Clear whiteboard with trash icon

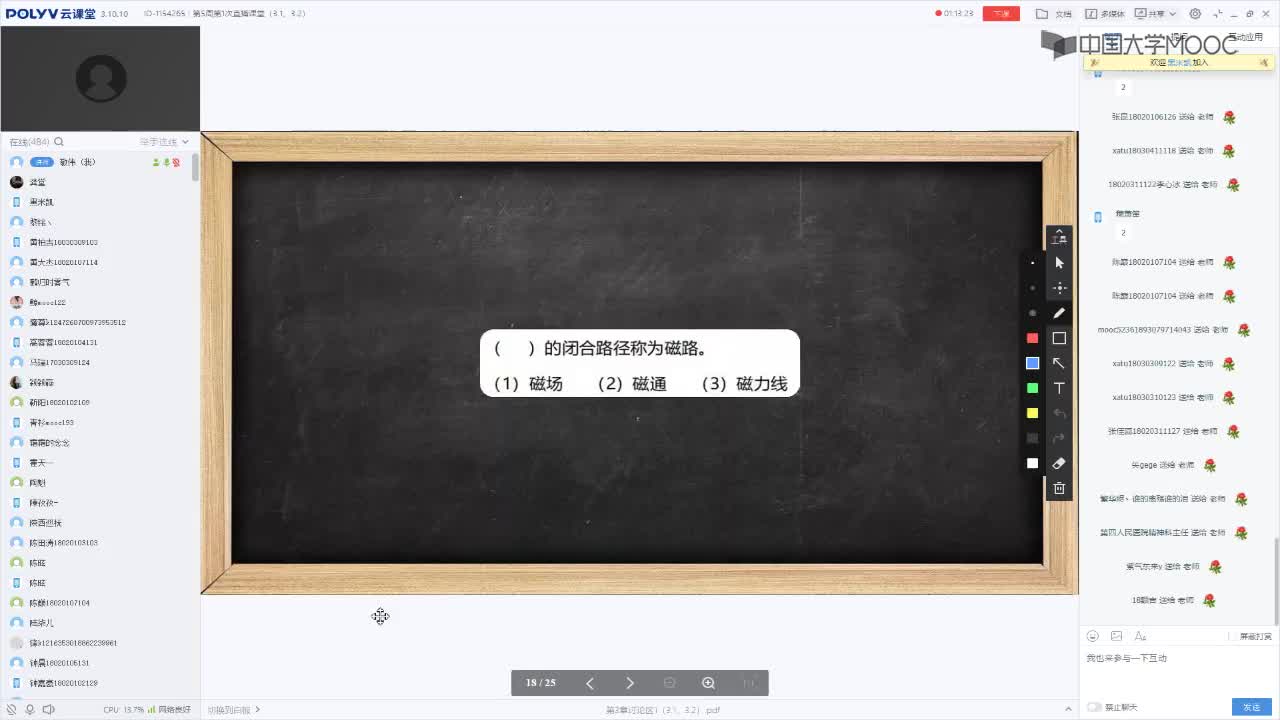1059,488
